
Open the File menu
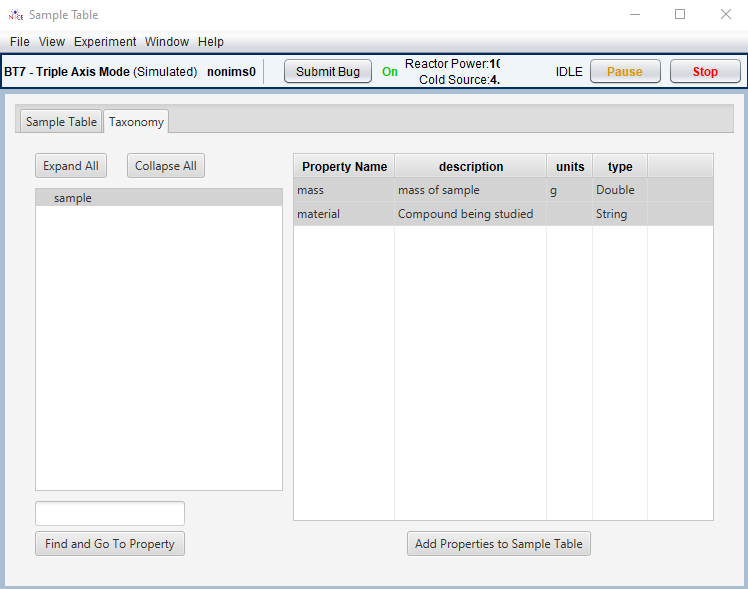pyautogui.click(x=19, y=42)
